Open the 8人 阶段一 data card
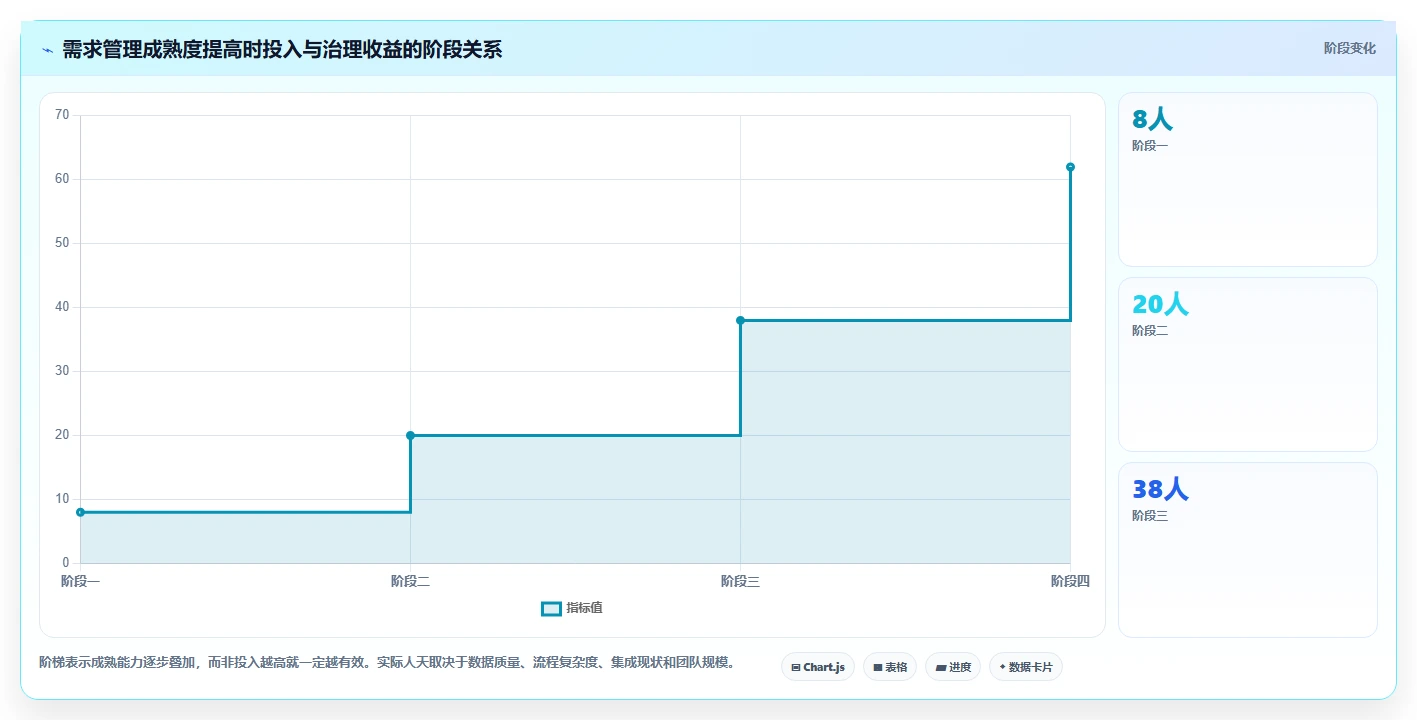This screenshot has height=720, width=1417. click(x=1247, y=179)
